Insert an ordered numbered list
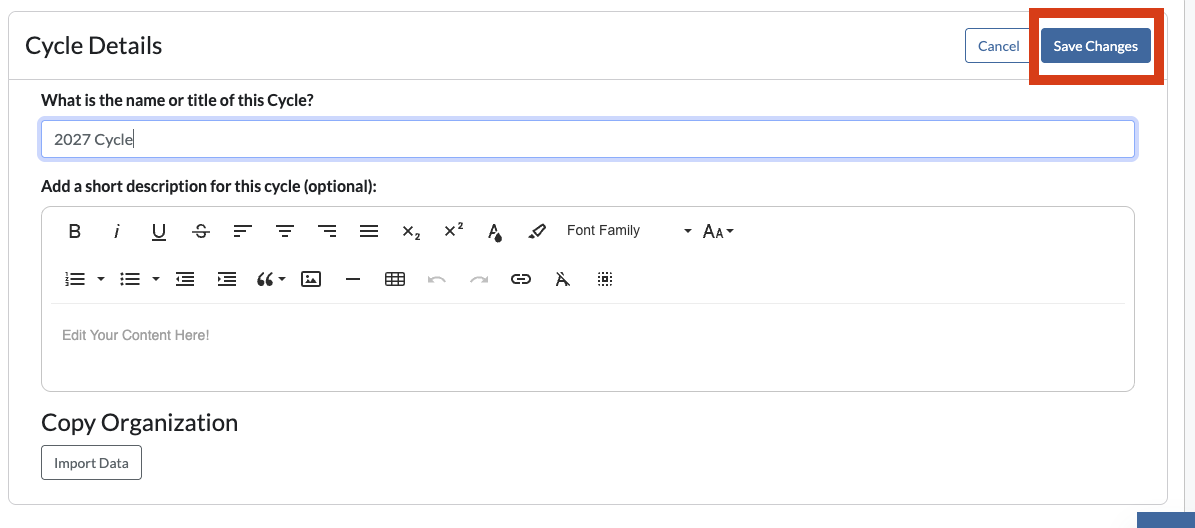Viewport: 1195px width, 528px height. point(75,280)
